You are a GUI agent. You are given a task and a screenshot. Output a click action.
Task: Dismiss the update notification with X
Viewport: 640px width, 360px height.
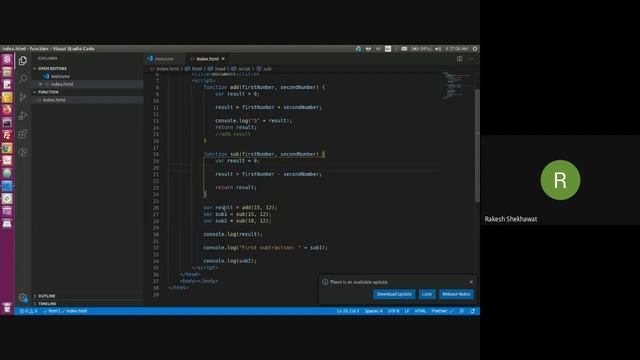pyautogui.click(x=471, y=282)
